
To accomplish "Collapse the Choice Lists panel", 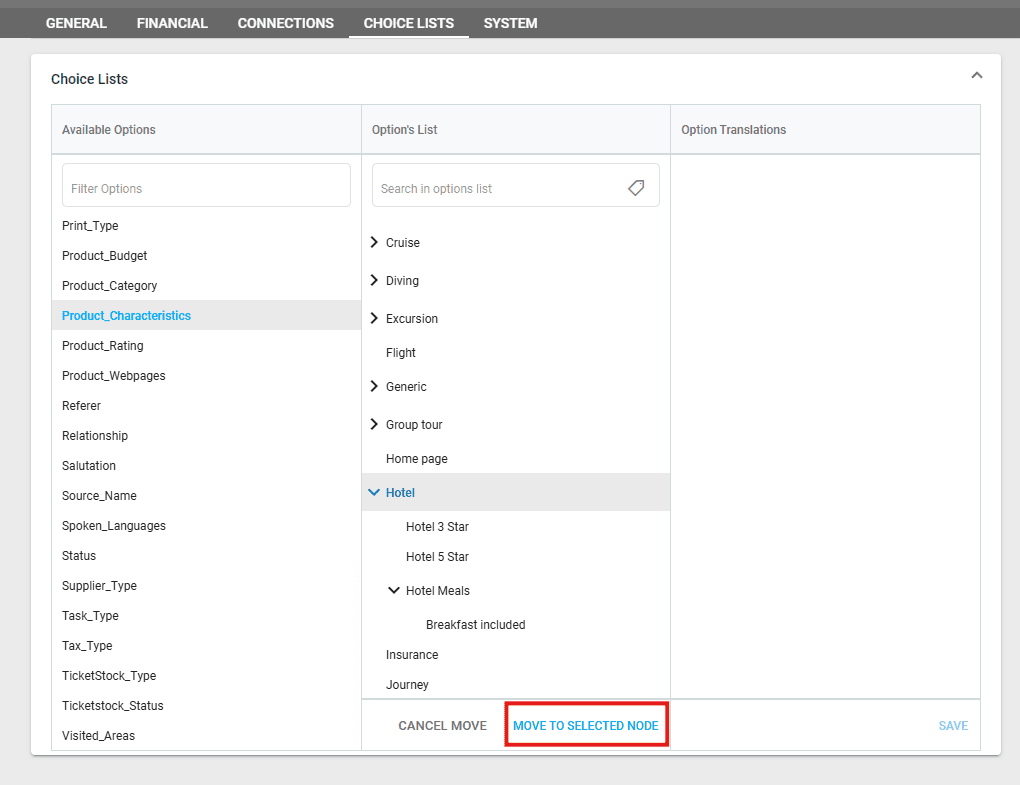I will [x=977, y=76].
